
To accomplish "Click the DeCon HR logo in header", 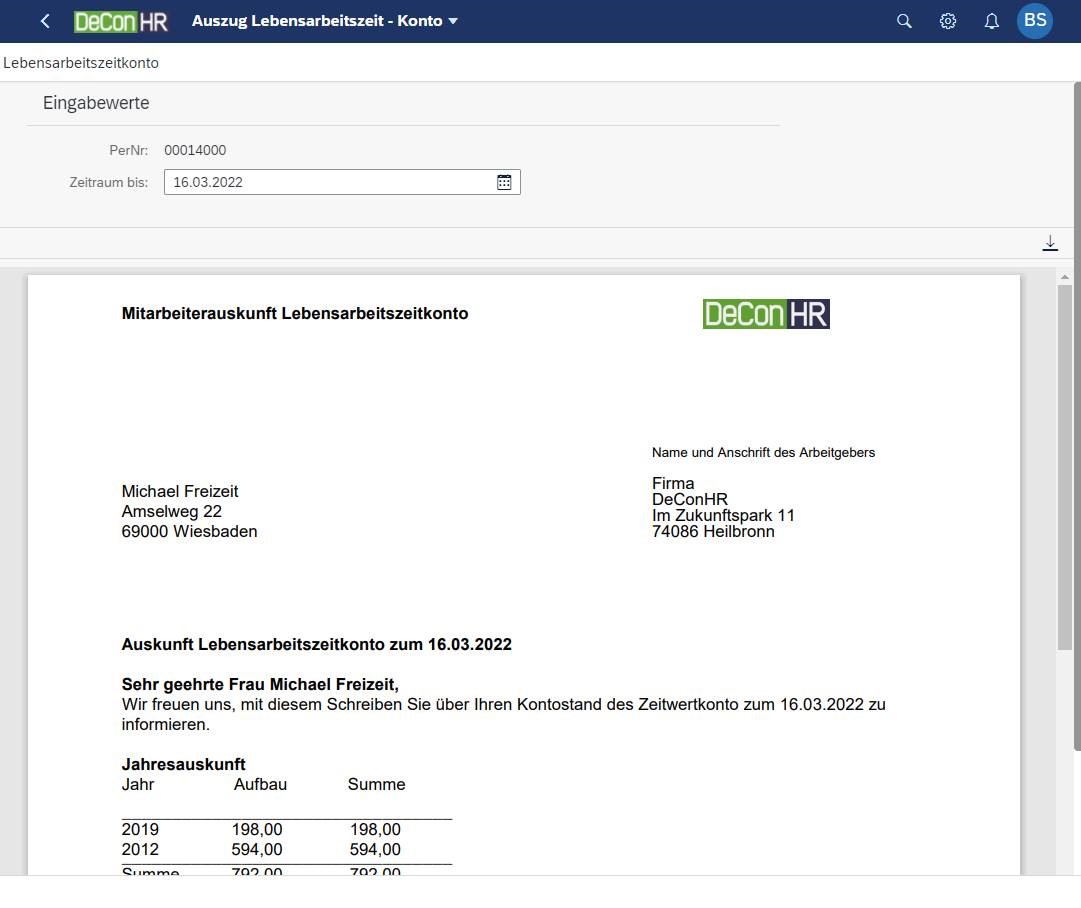I will [x=121, y=21].
